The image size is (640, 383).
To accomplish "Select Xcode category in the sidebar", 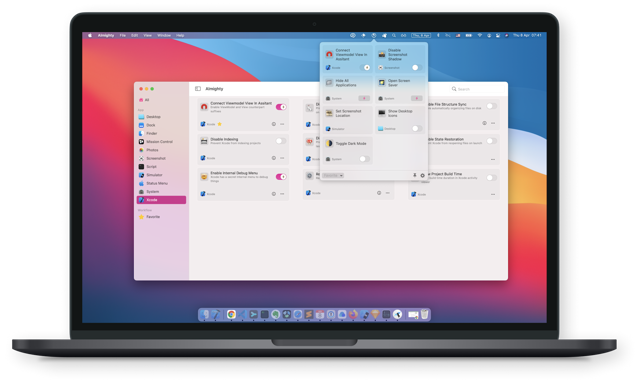I will tap(161, 200).
